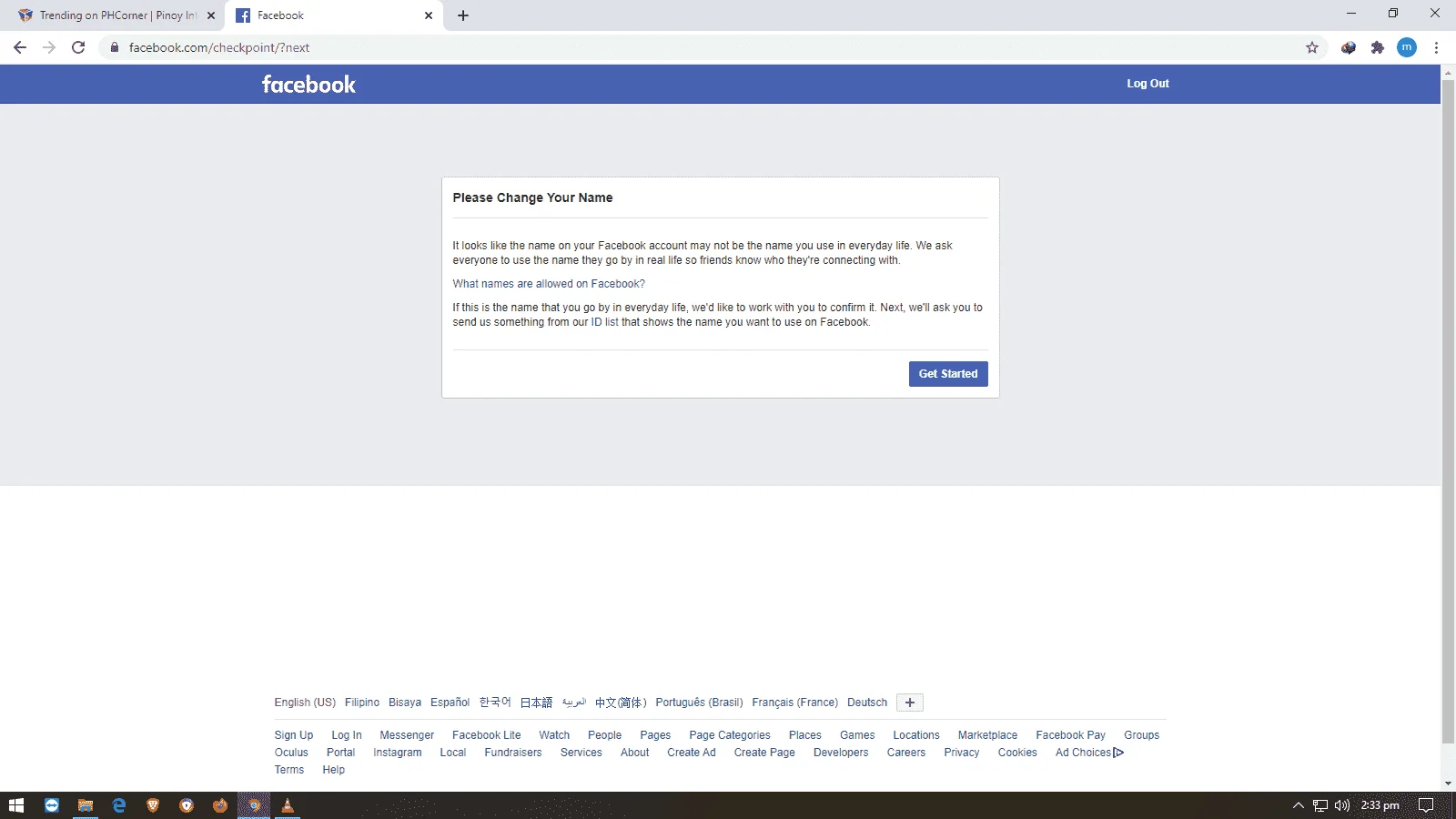Open the Instagram footer link
Viewport: 1456px width, 819px height.
coord(398,753)
